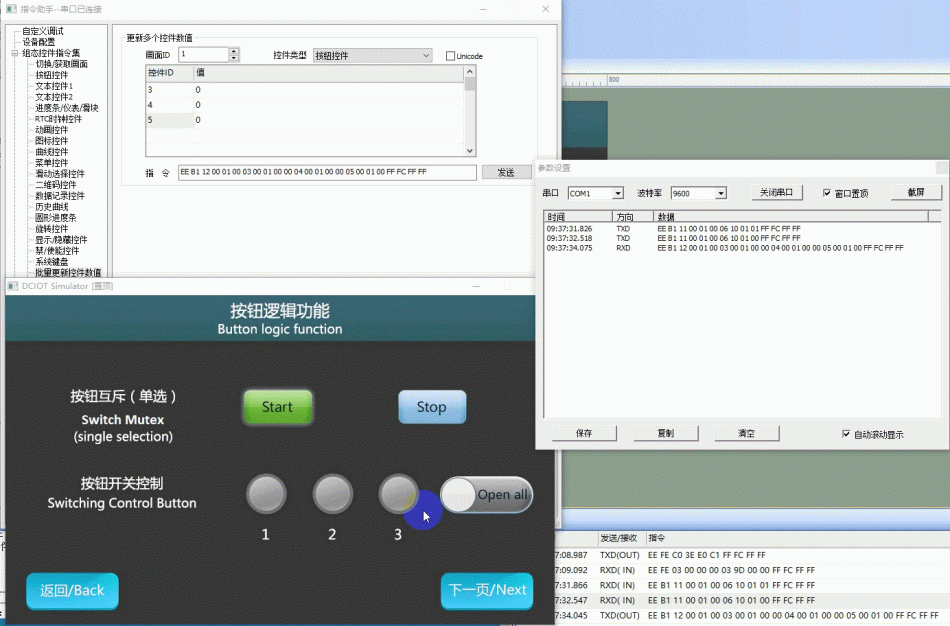Toggle 窗口置顶 checkbox
Screen dimensions: 950x626
827,193
